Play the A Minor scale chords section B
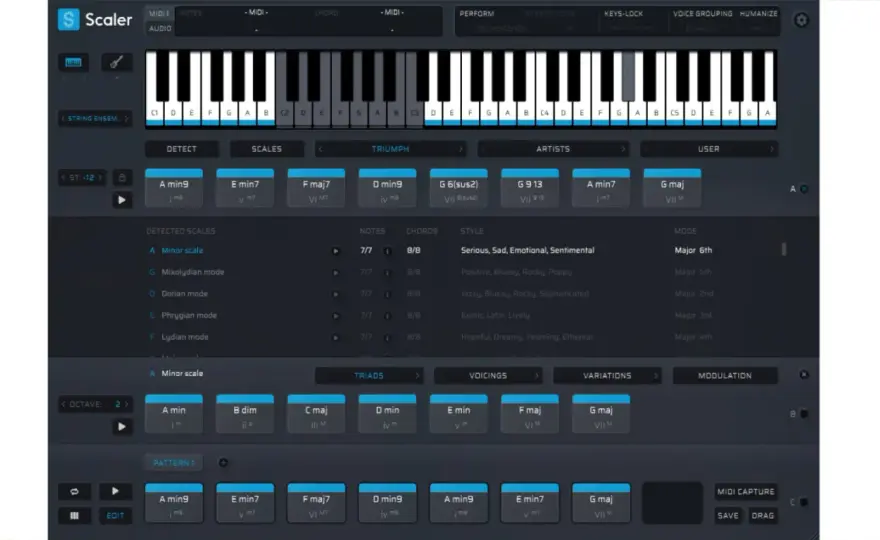This screenshot has height=540, width=880. point(122,427)
